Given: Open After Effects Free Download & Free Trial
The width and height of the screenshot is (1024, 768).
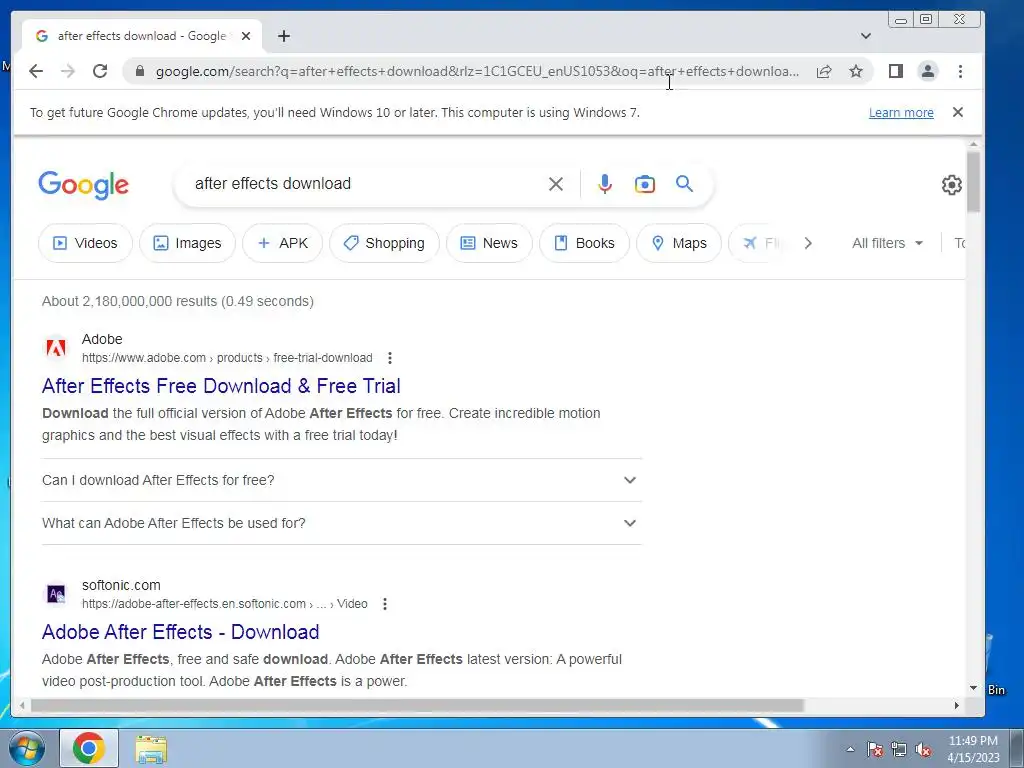Looking at the screenshot, I should (x=221, y=386).
